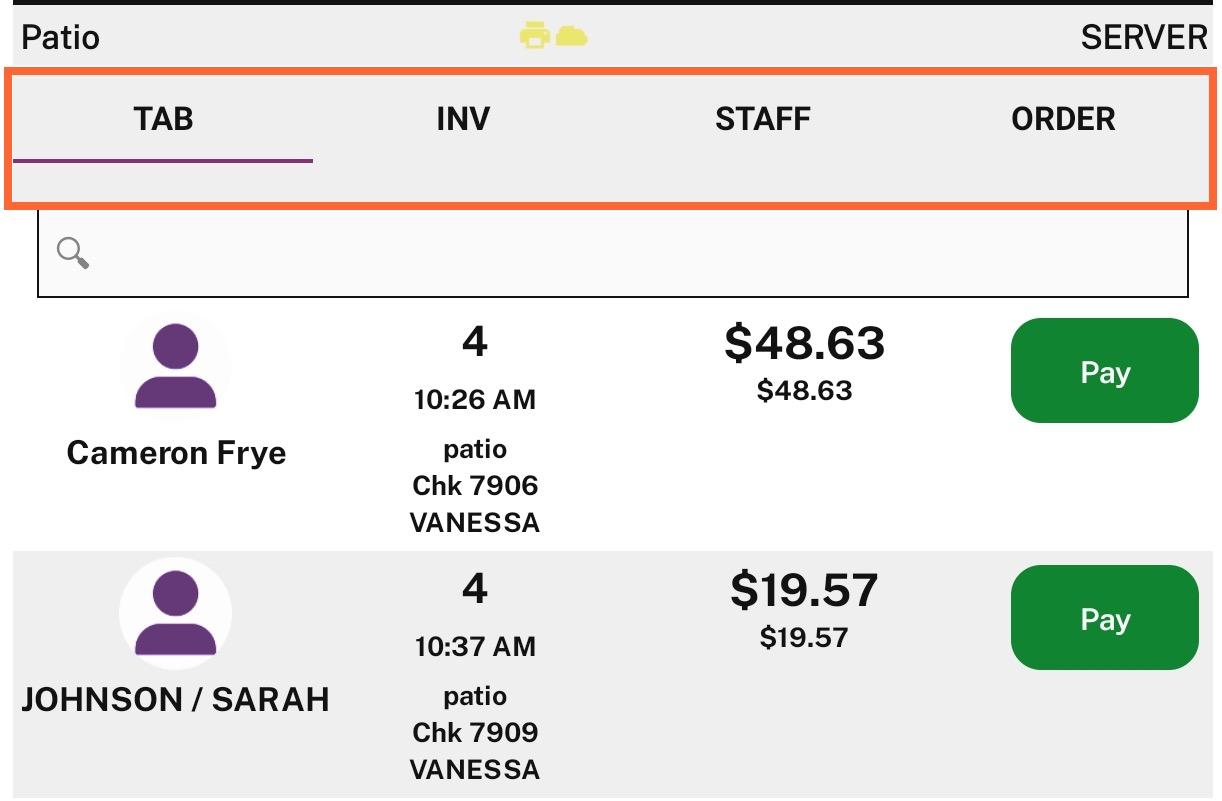
Task: Click the large $19.57 total amount
Action: [x=805, y=590]
